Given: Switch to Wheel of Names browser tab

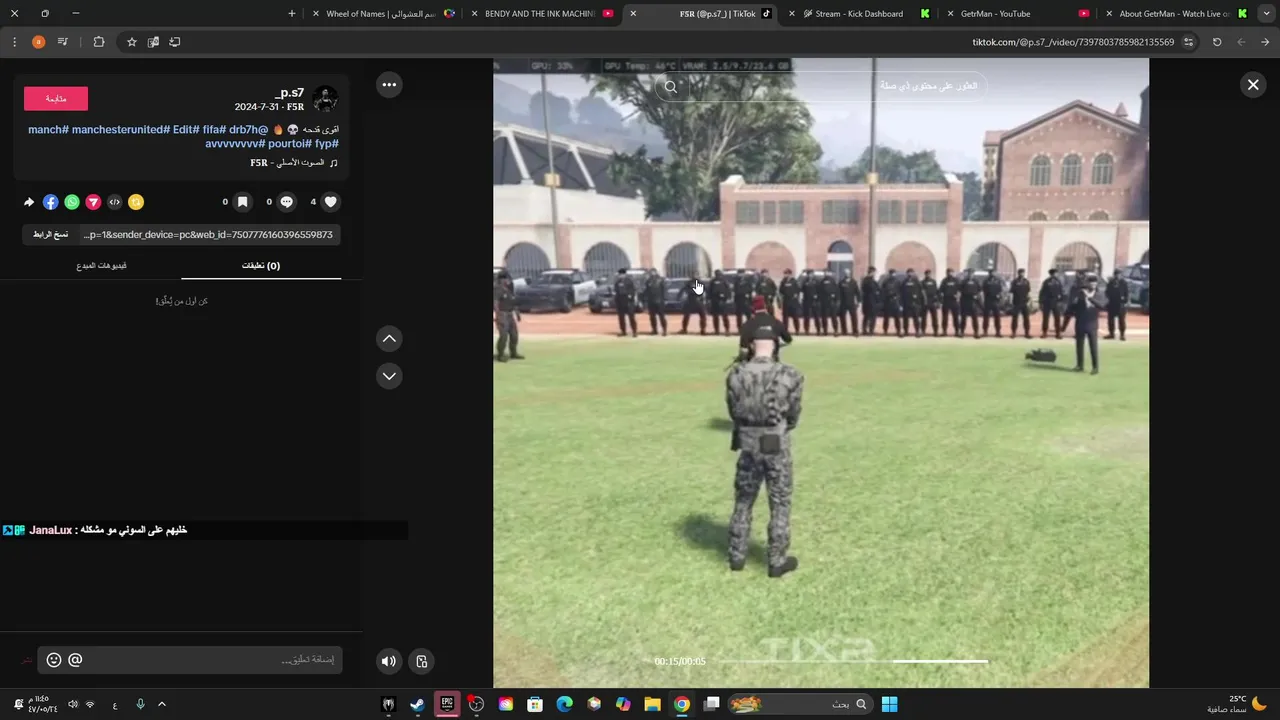Looking at the screenshot, I should pyautogui.click(x=381, y=14).
